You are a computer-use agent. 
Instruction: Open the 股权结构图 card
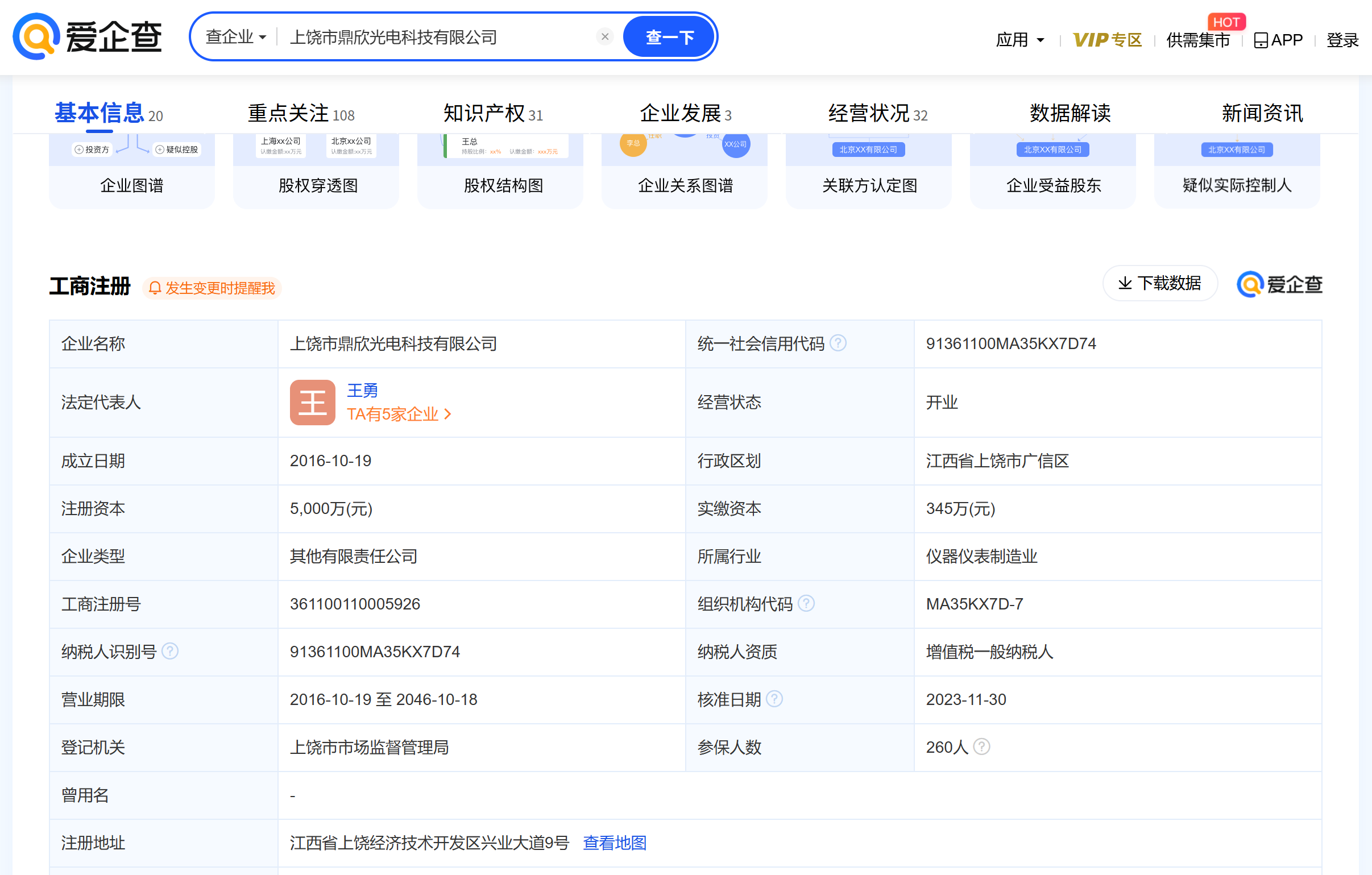click(500, 172)
